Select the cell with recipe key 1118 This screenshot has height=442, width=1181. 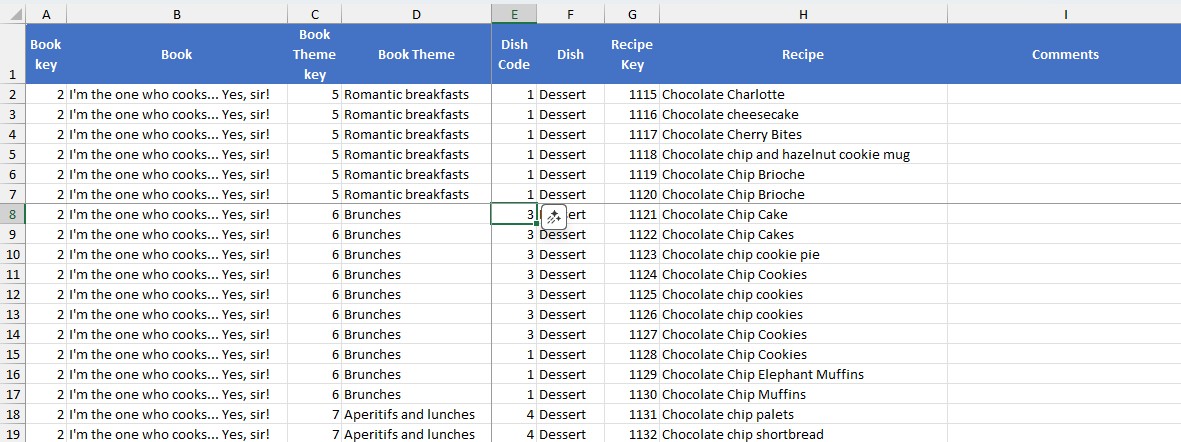click(632, 154)
